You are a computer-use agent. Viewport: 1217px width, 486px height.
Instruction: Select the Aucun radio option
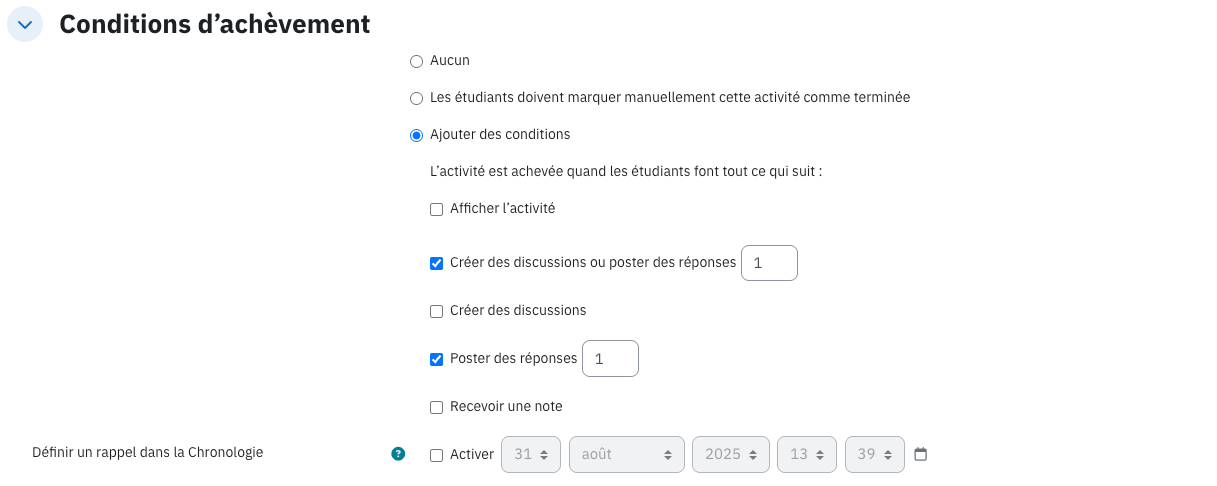coord(417,62)
